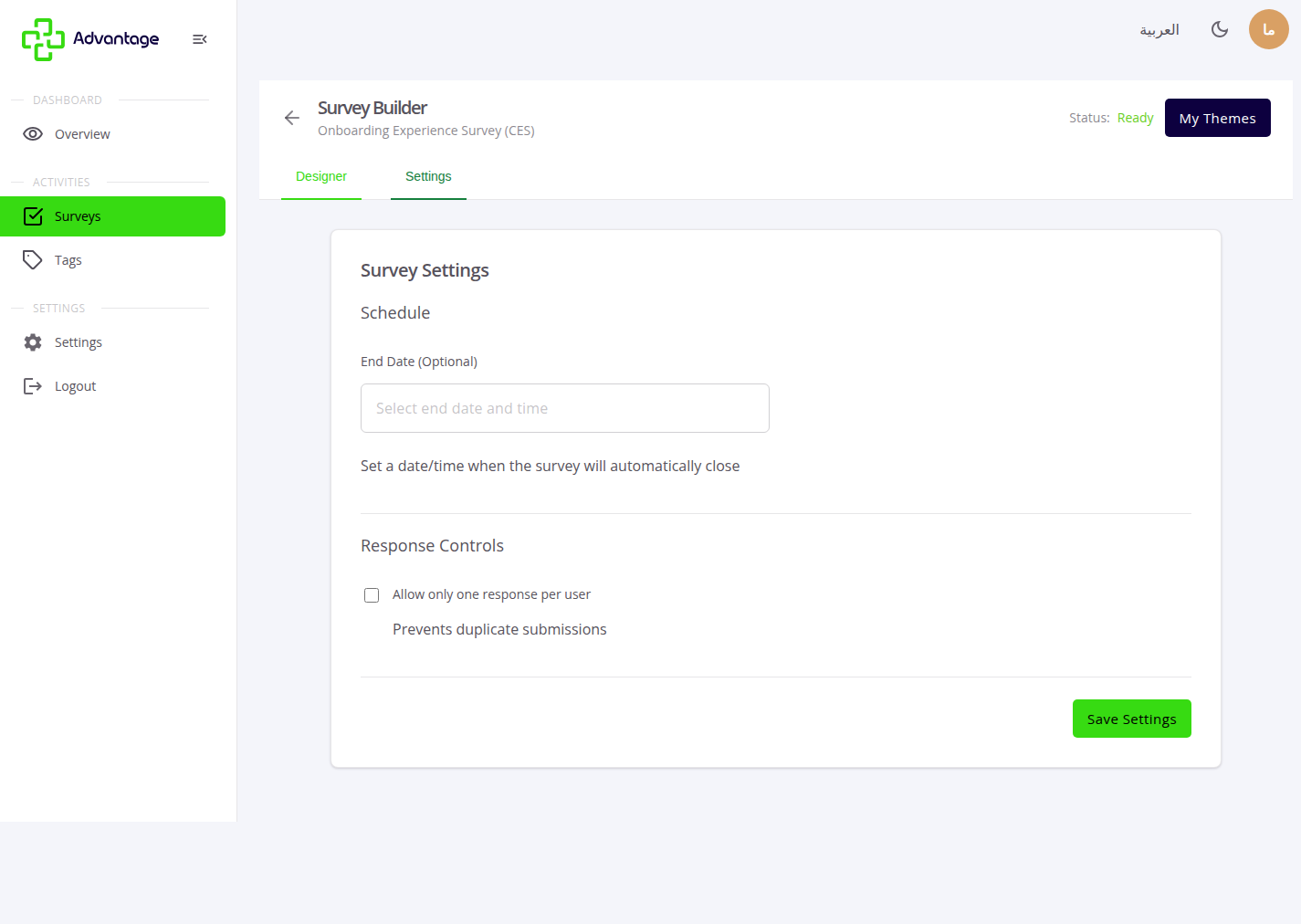Screen dimensions: 1301x924
Task: Open Surveys in the sidebar
Action: 113,216
